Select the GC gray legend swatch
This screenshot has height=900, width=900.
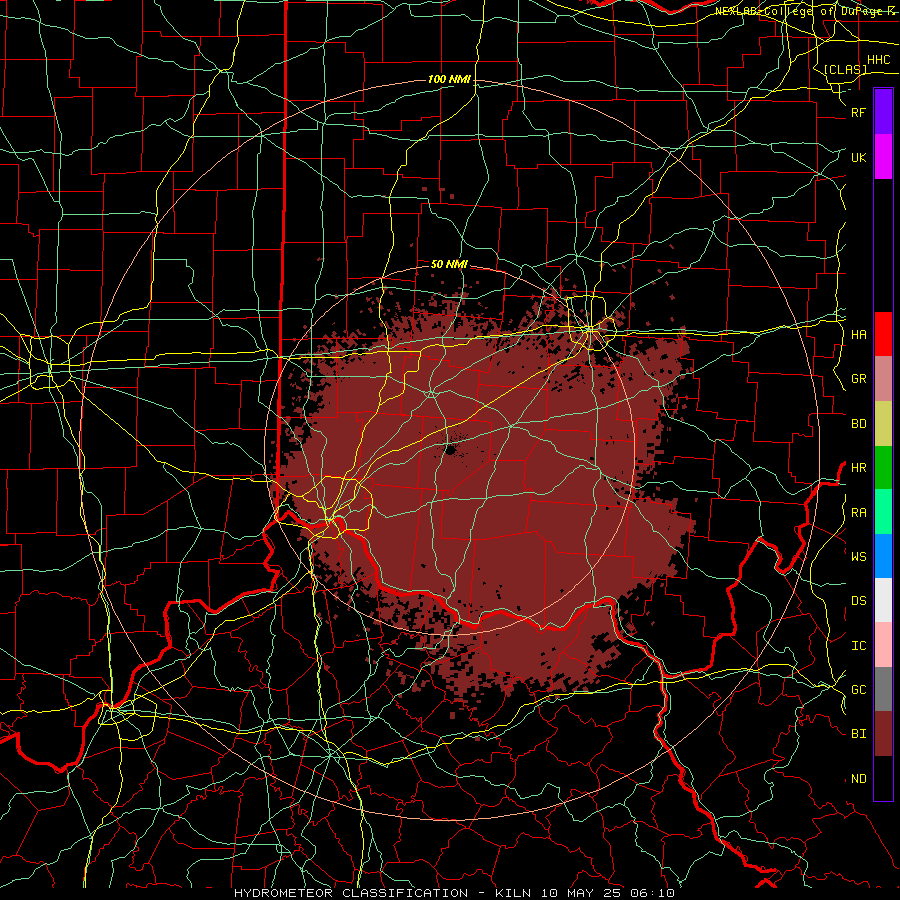pyautogui.click(x=883, y=689)
